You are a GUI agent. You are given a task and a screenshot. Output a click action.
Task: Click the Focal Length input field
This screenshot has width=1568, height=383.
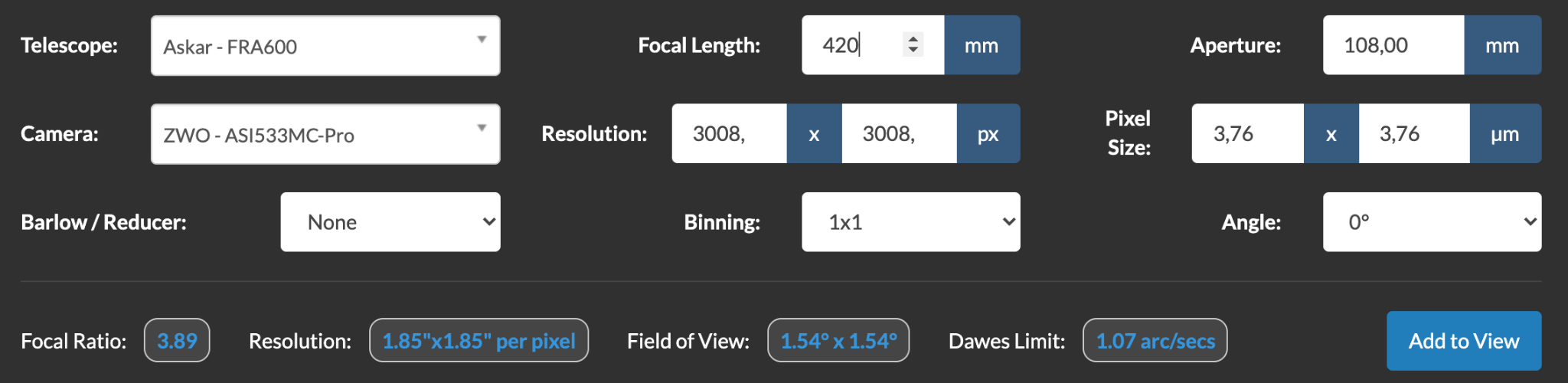[873, 45]
